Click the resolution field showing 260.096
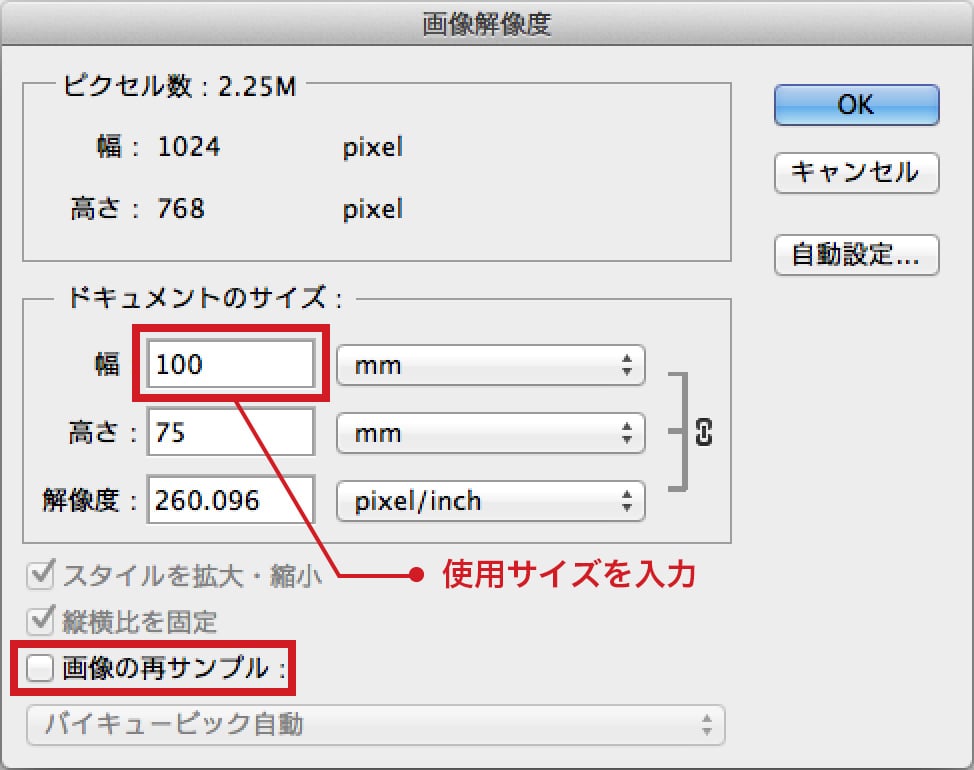Image resolution: width=974 pixels, height=770 pixels. pyautogui.click(x=231, y=501)
